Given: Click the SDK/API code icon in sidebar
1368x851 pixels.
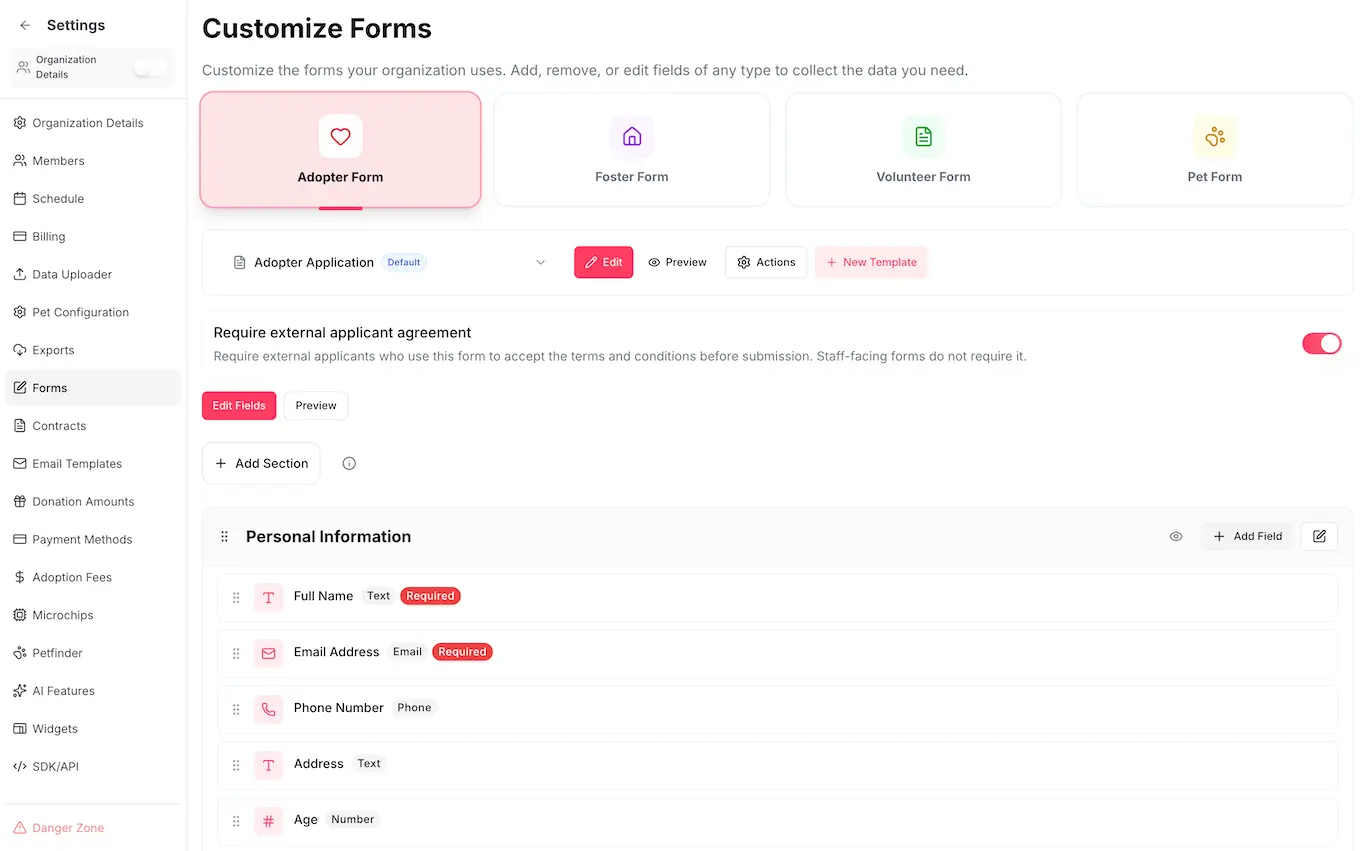Looking at the screenshot, I should point(19,766).
